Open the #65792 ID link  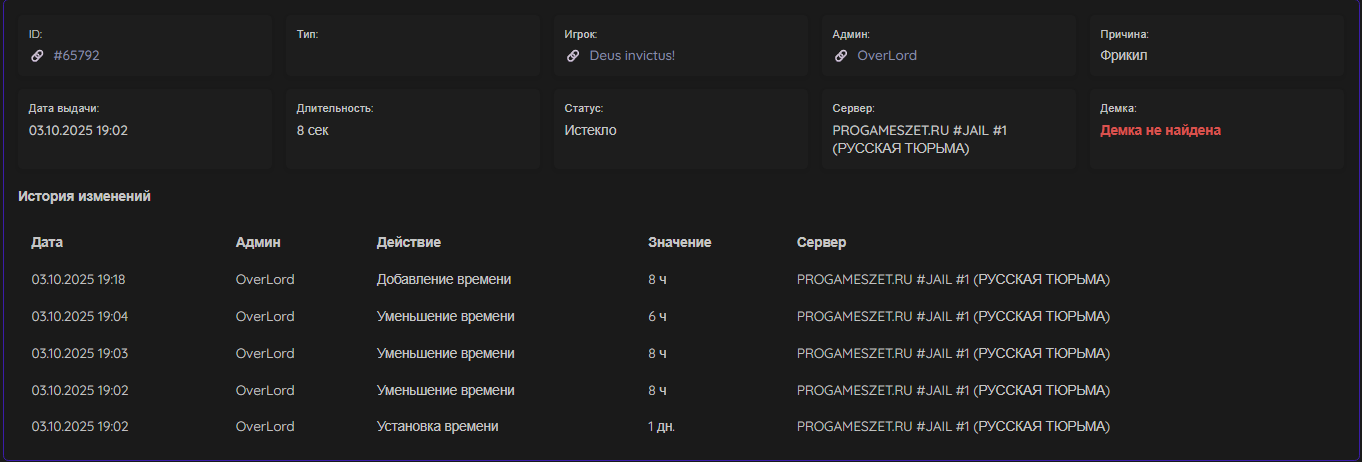76,56
